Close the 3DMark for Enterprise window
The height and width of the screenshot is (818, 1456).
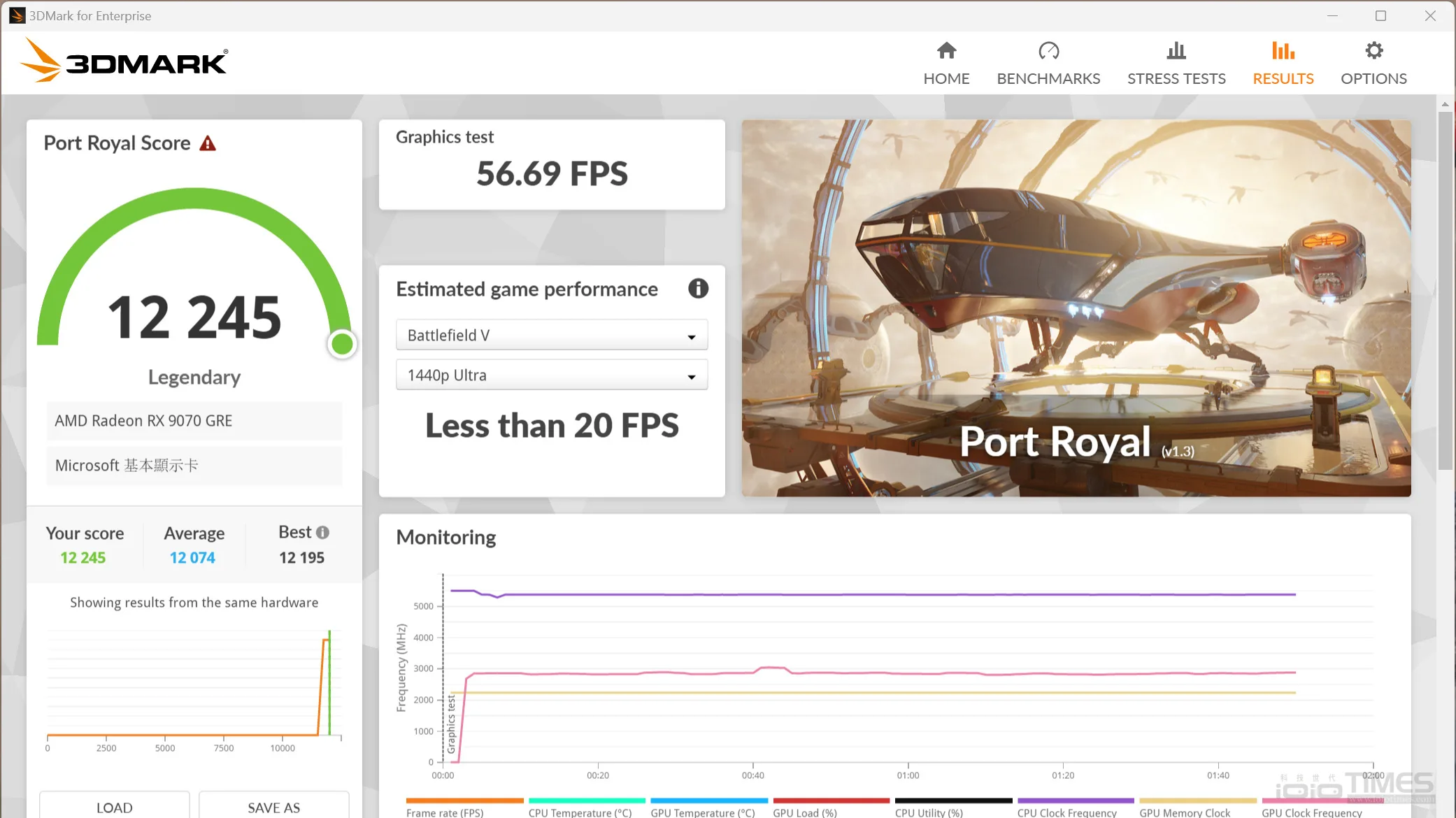1430,15
